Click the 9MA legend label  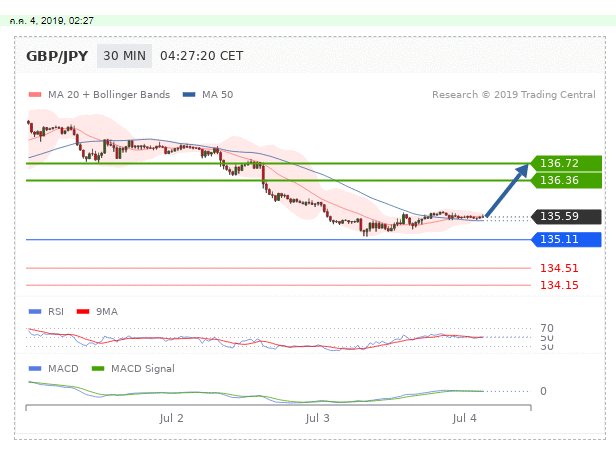(x=107, y=312)
